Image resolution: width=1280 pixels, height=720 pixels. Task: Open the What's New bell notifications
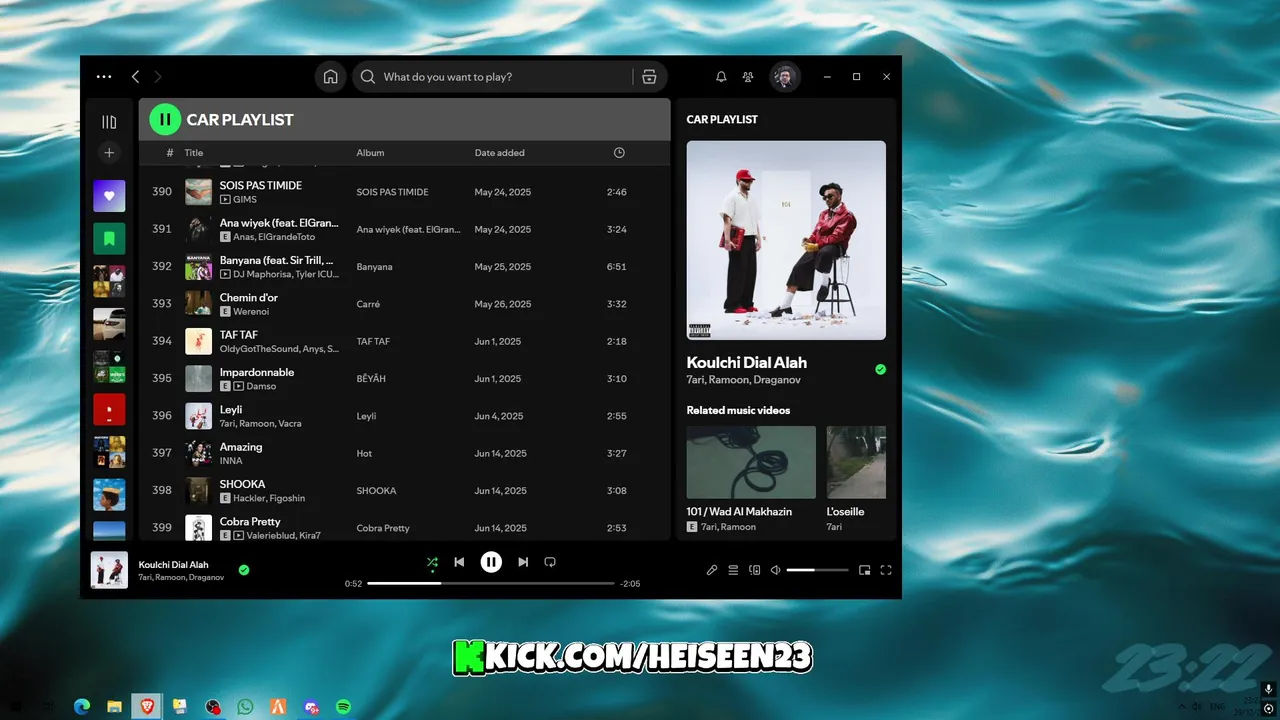[x=721, y=77]
